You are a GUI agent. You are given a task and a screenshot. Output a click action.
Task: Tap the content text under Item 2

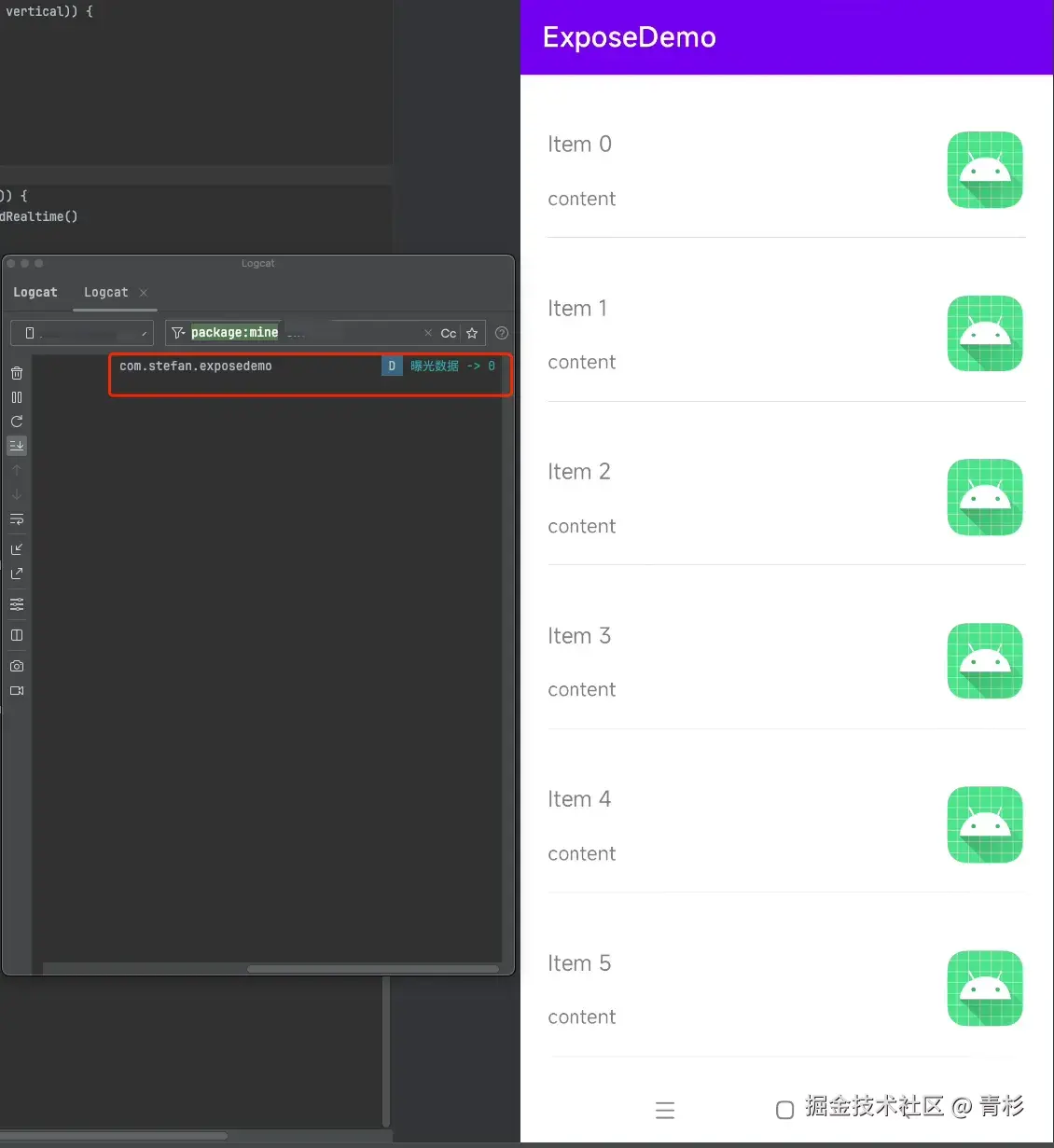pos(582,526)
